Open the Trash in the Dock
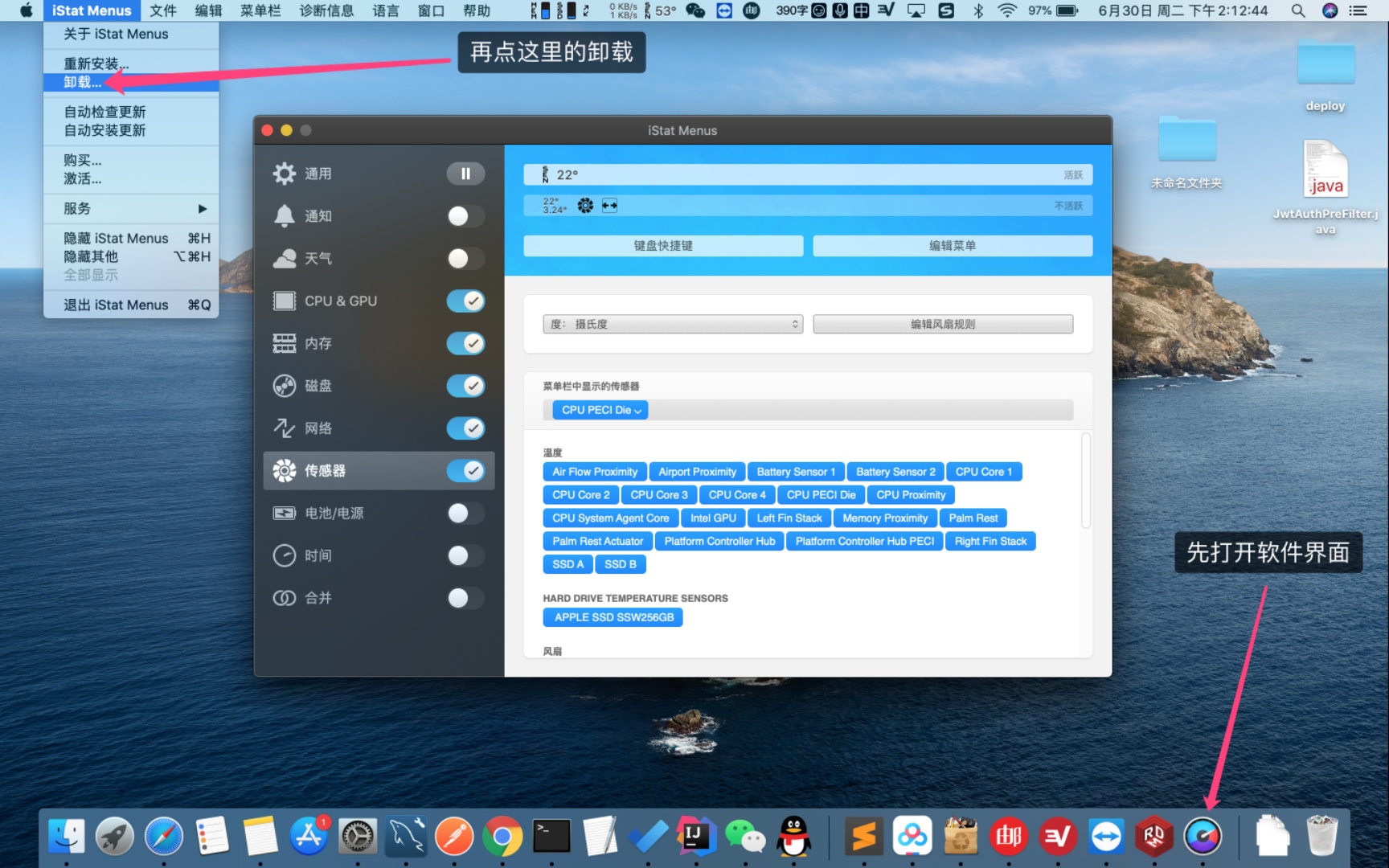 click(1321, 837)
